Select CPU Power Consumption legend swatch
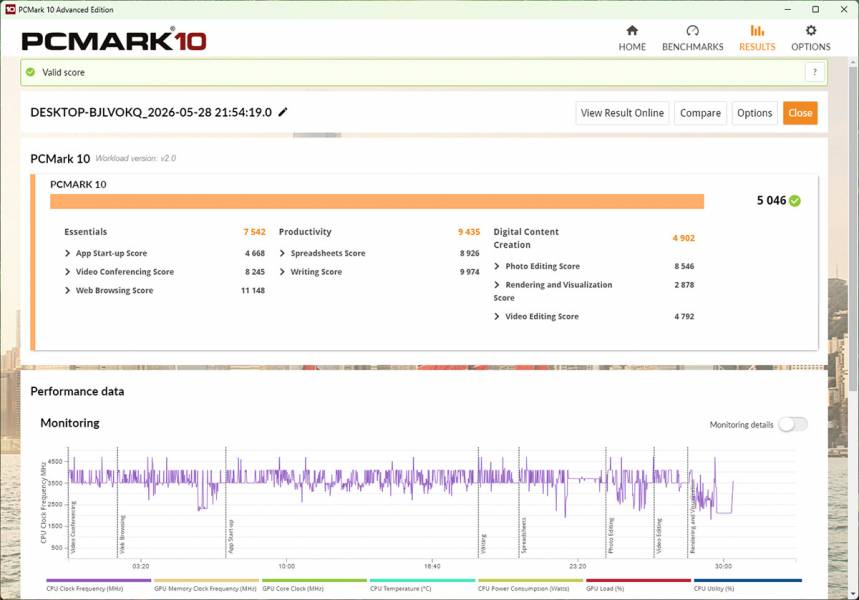859x600 pixels. coord(530,580)
